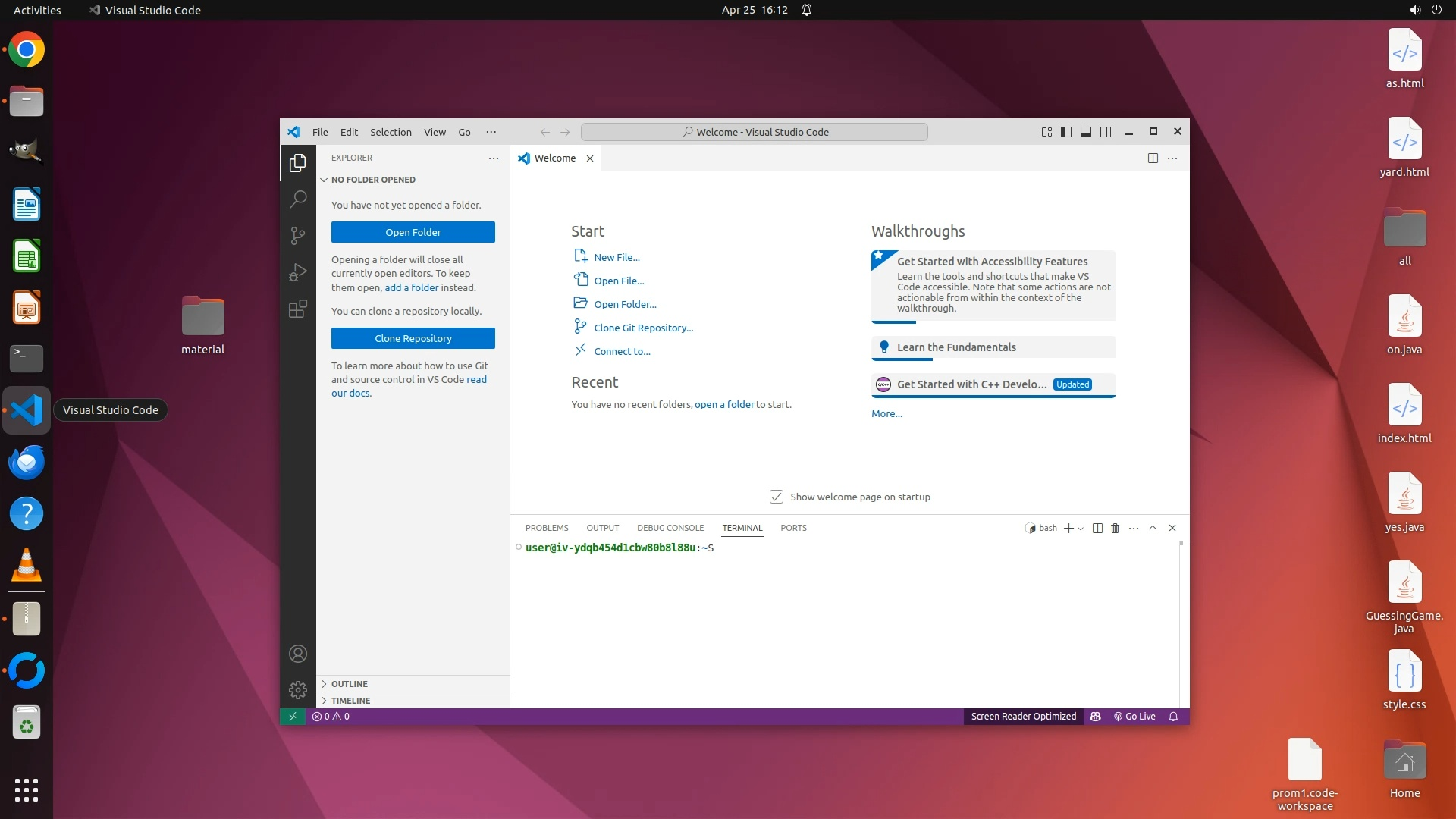Toggle the bottom panel layout button
This screenshot has height=819, width=1456.
coord(1086,132)
